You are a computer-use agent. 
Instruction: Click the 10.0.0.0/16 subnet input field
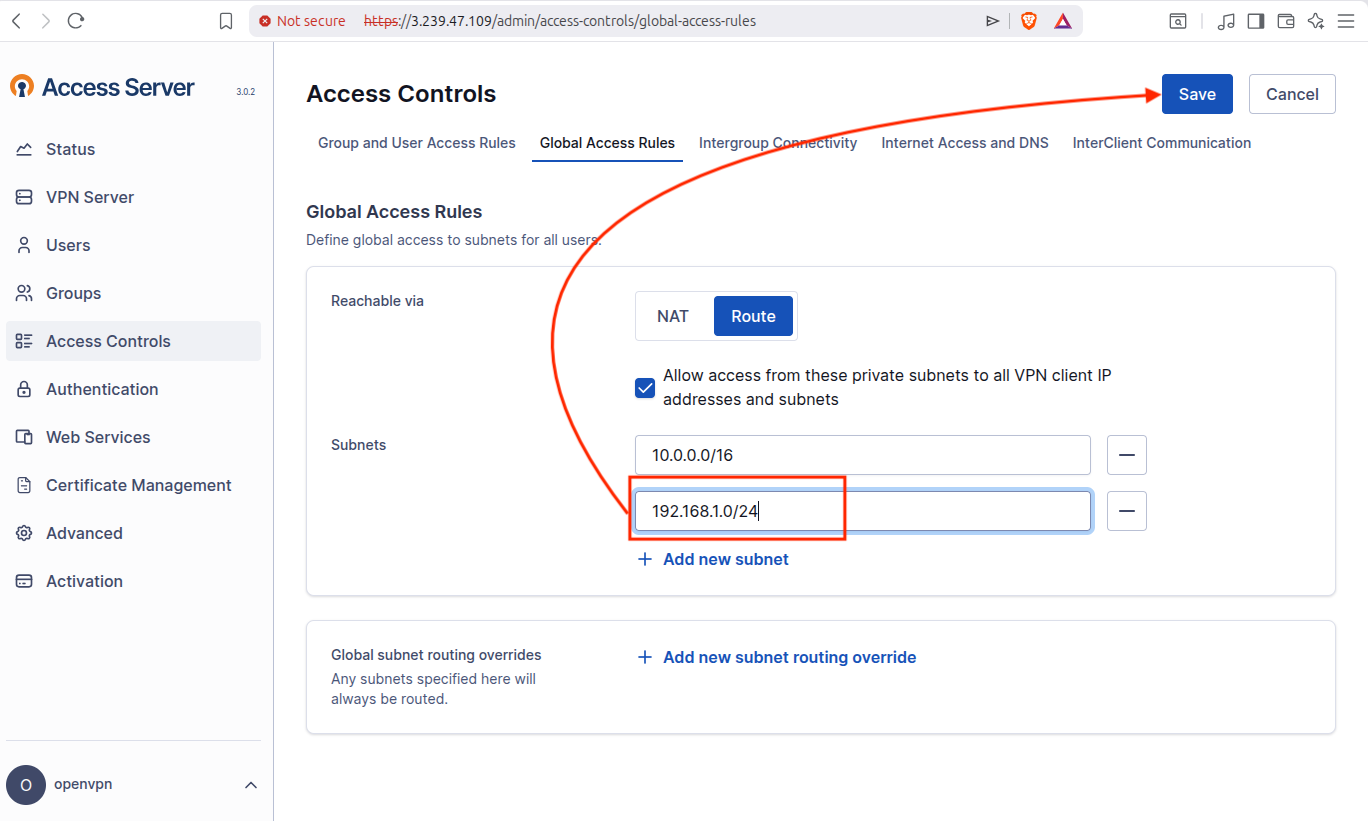[x=862, y=455]
